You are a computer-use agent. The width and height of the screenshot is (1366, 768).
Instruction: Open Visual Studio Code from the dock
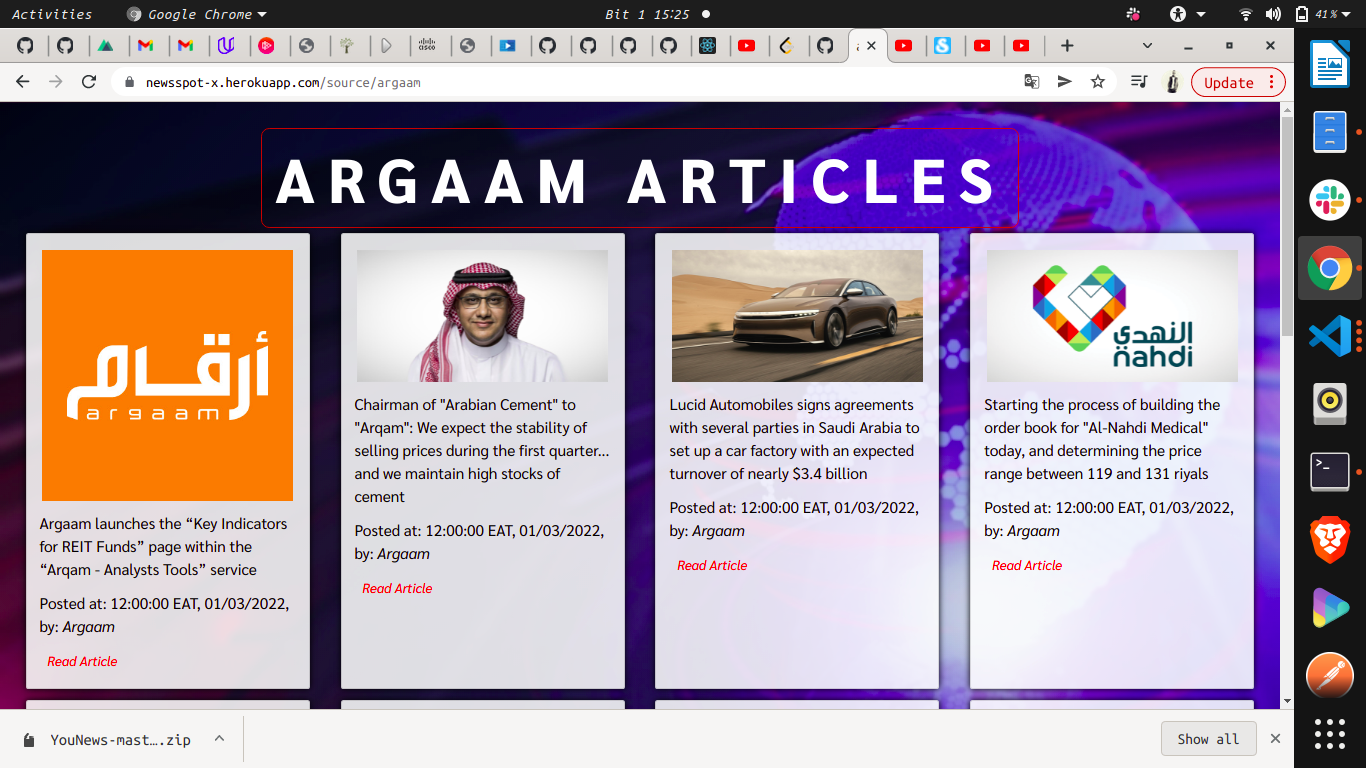tap(1330, 335)
